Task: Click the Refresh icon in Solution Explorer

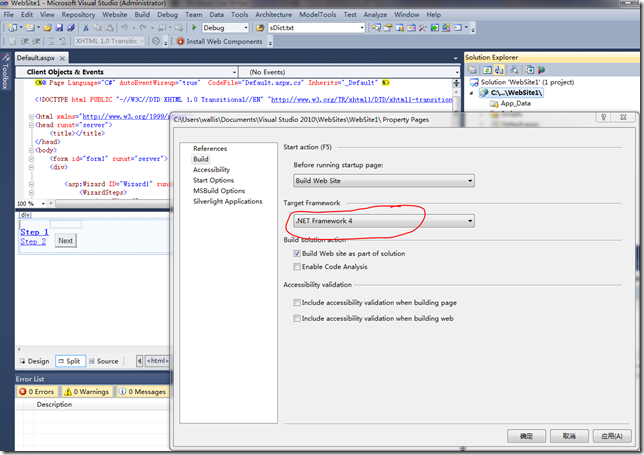Action: pyautogui.click(x=487, y=70)
